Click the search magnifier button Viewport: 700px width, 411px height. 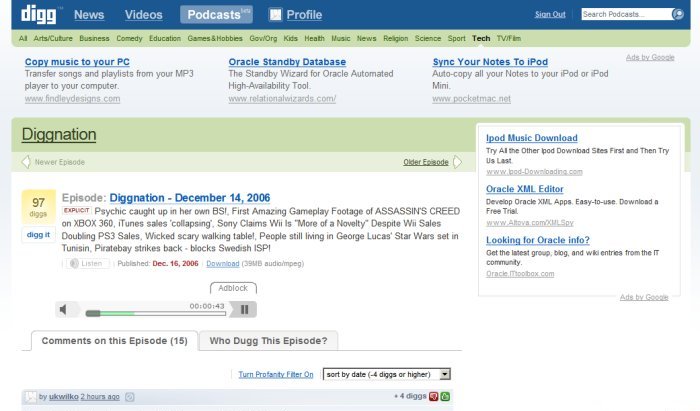[678, 14]
